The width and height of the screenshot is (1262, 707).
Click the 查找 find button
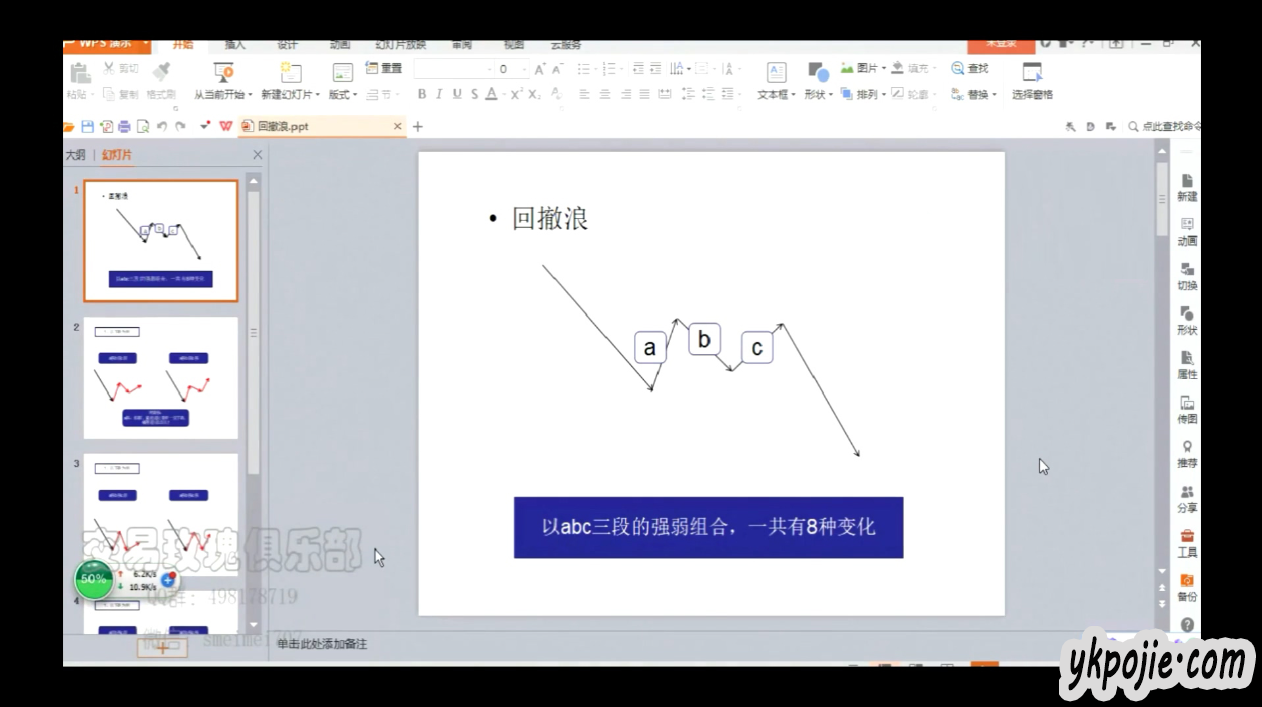[x=970, y=68]
